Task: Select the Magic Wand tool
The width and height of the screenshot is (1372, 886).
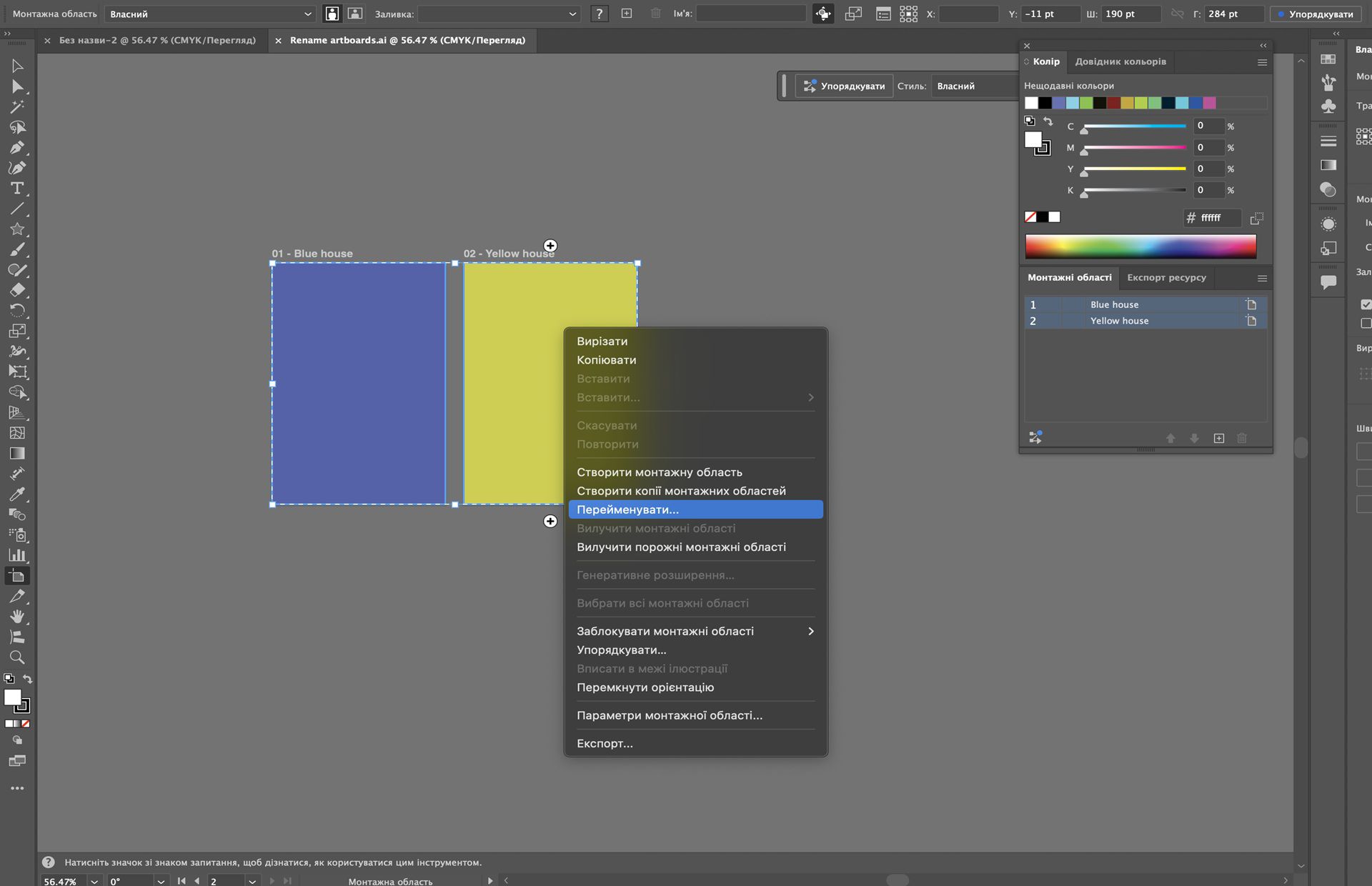Action: (17, 107)
